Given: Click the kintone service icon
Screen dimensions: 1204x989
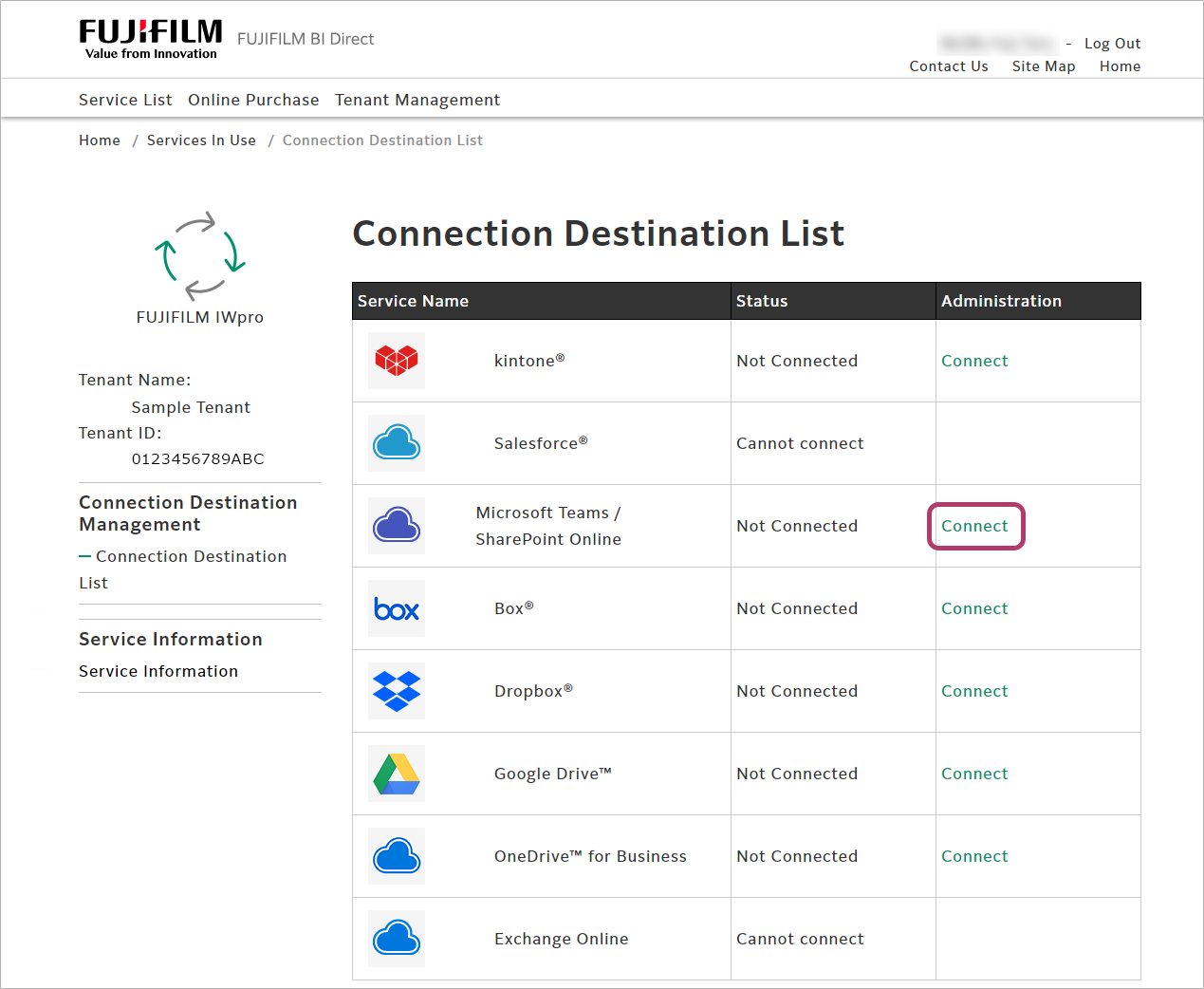Looking at the screenshot, I should click(x=397, y=361).
